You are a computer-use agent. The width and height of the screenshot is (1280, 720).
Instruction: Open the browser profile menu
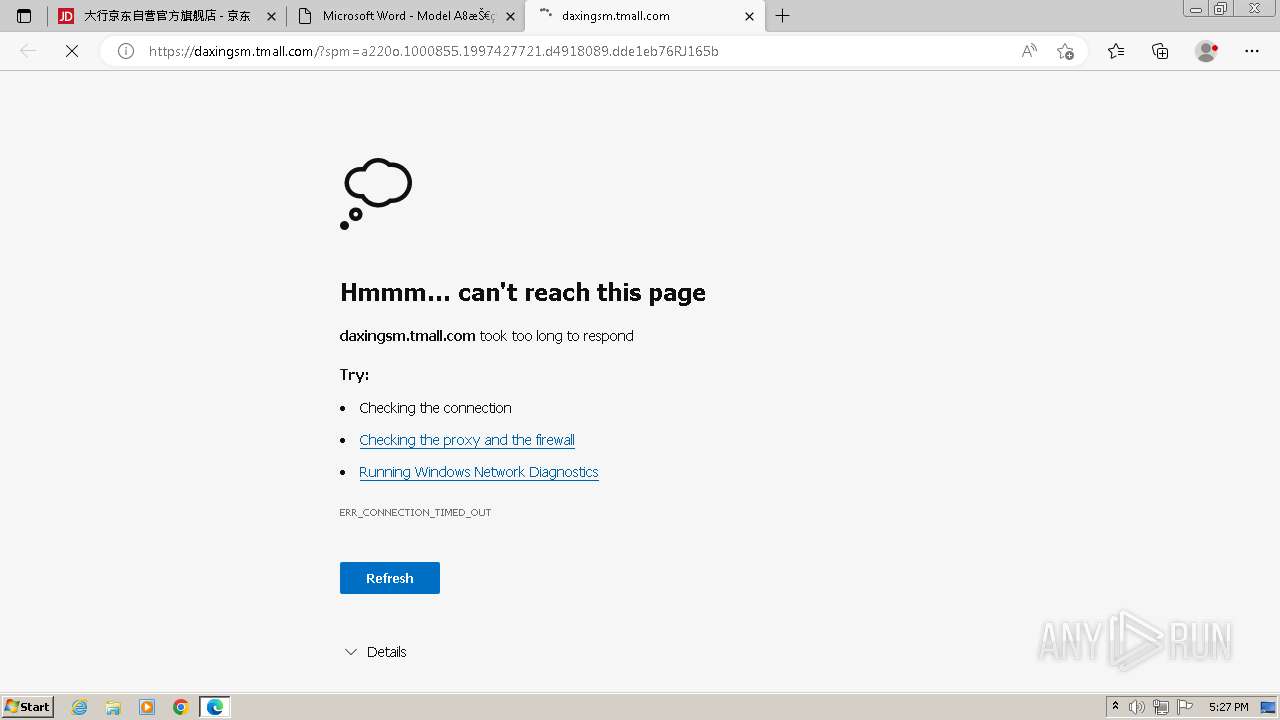[1207, 51]
